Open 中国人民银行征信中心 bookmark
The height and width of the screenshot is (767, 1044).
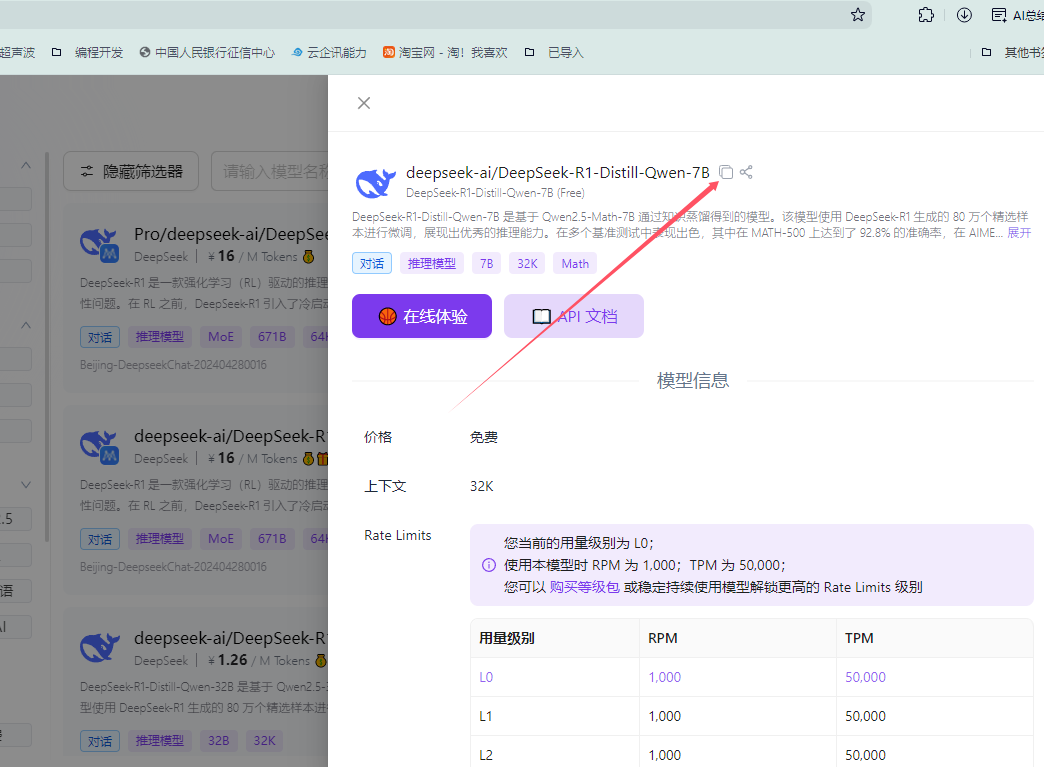207,53
